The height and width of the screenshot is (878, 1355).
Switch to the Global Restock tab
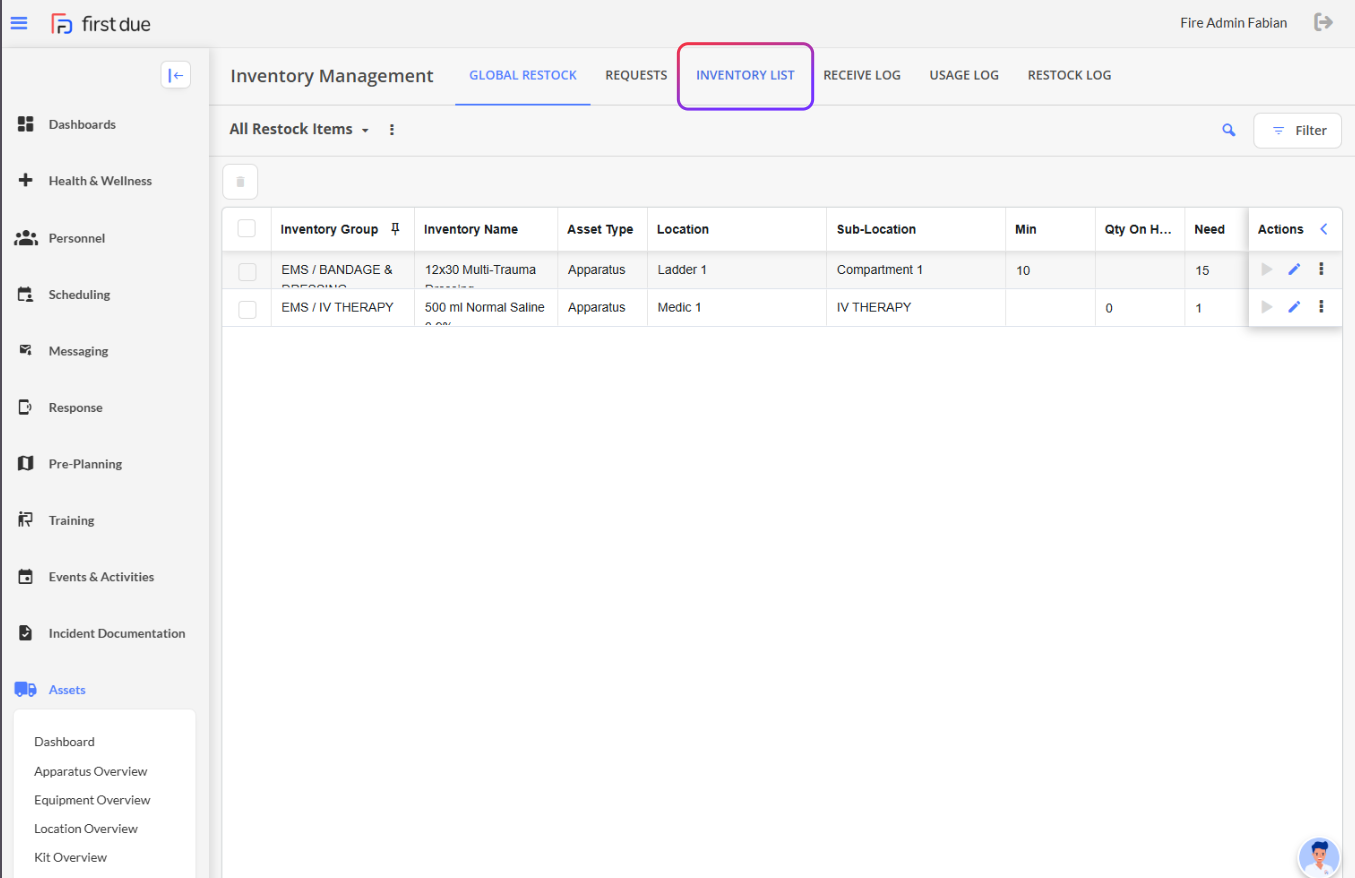point(523,75)
